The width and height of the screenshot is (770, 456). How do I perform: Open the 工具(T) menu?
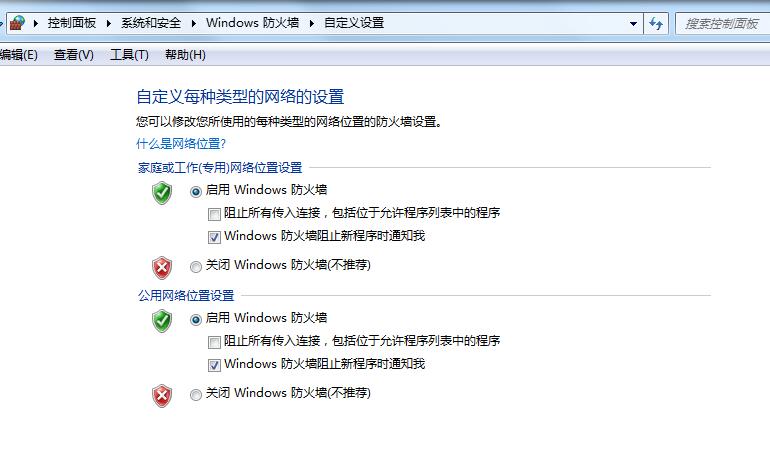(129, 54)
